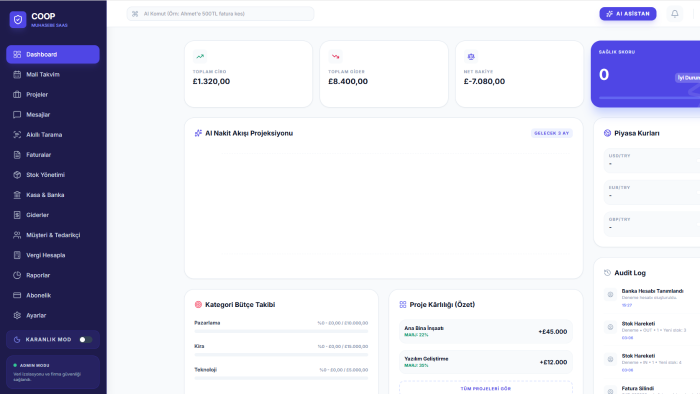Screen dimensions: 700x394
Task: Click the Fatura Silindi log entry
Action: (651, 390)
